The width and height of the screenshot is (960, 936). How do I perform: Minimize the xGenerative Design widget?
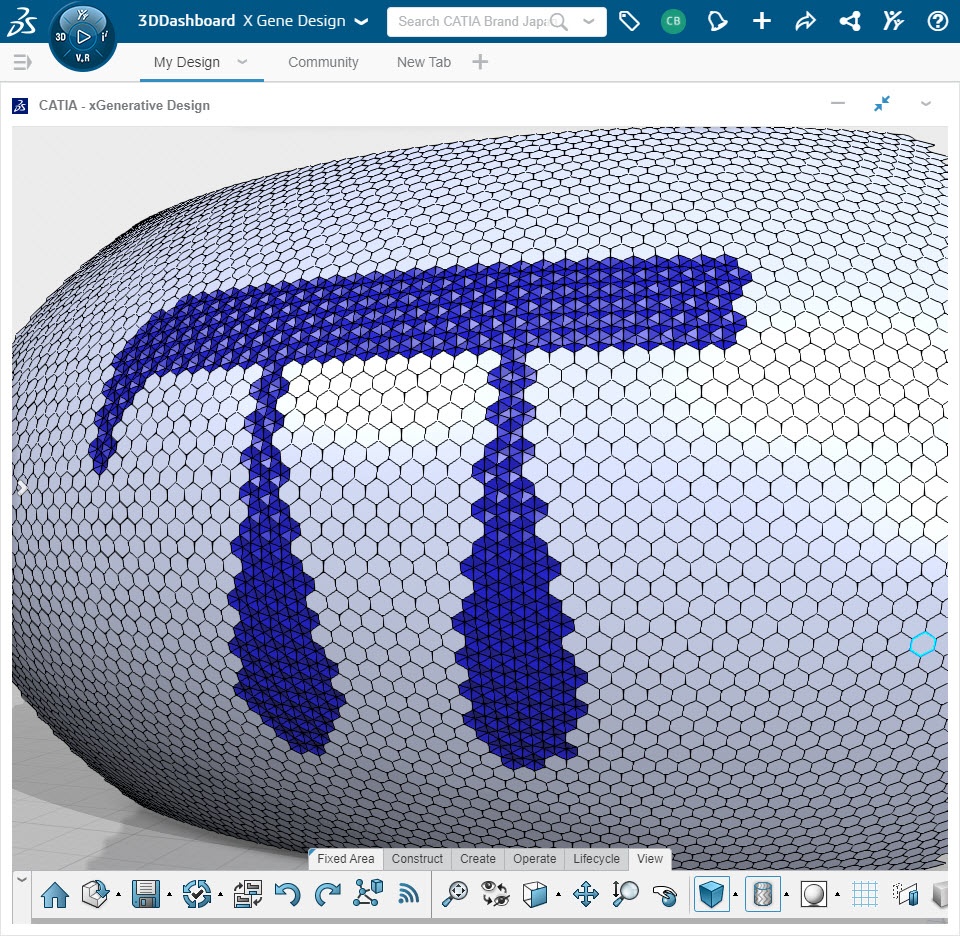pyautogui.click(x=838, y=103)
